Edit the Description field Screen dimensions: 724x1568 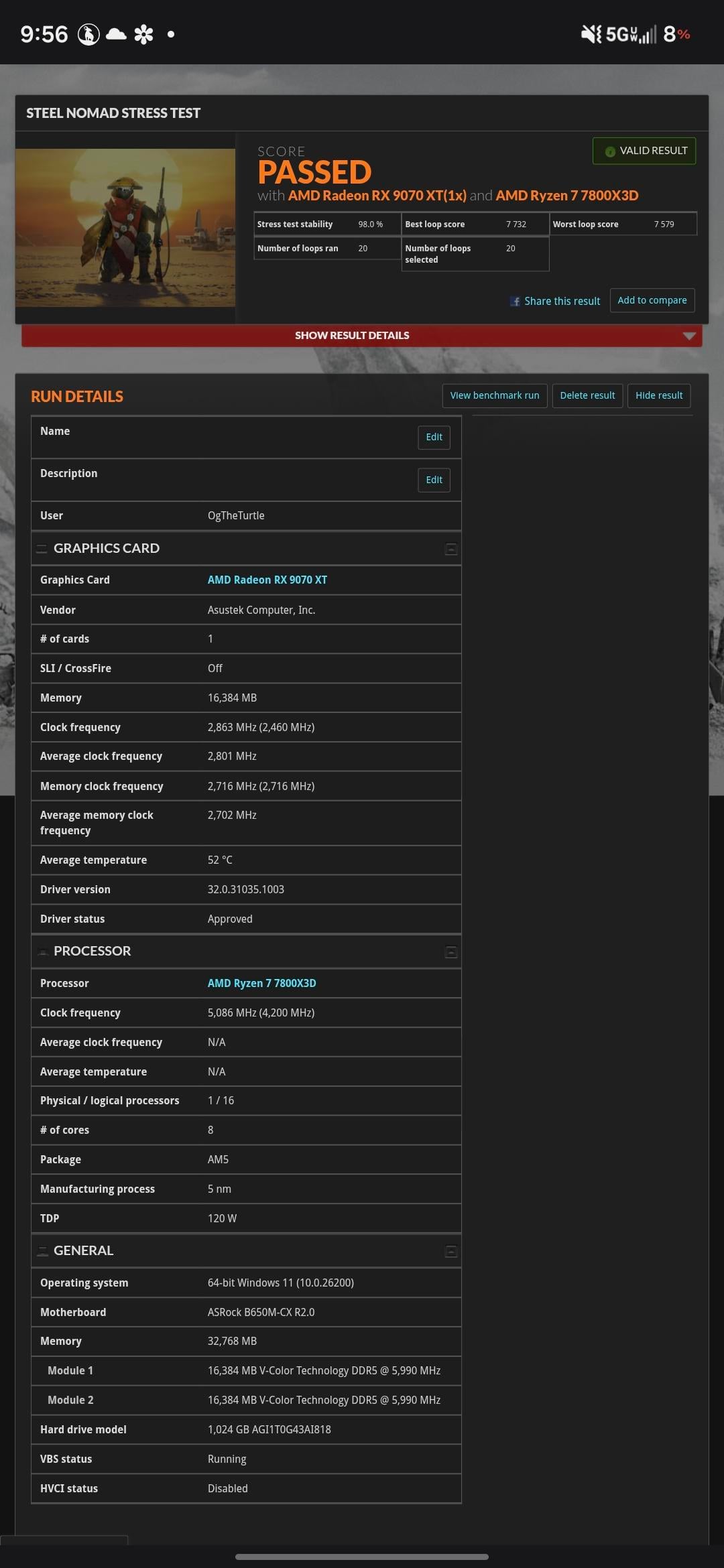click(434, 480)
